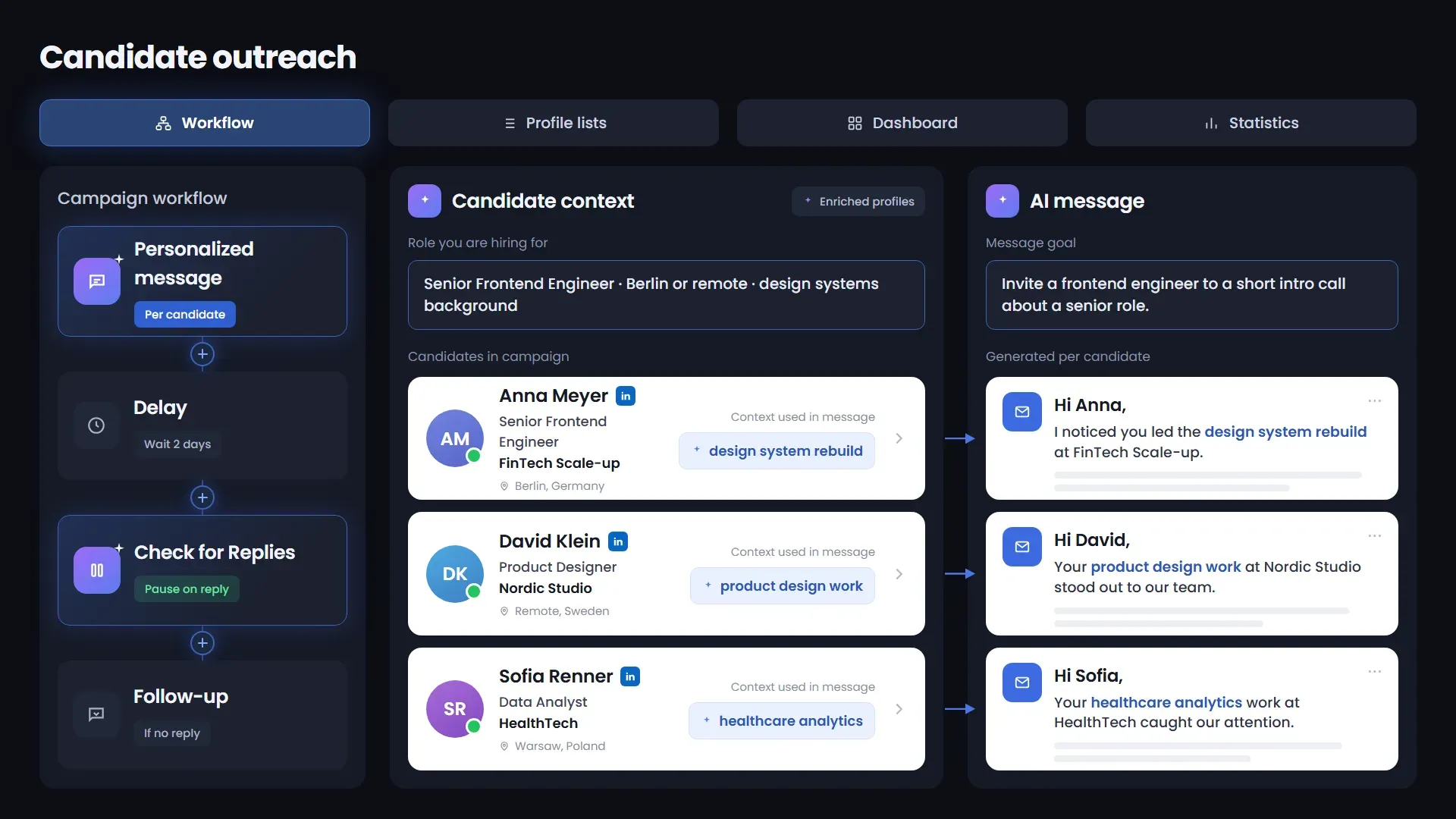1456x819 pixels.
Task: Click the SR avatar for Sofia Renner
Action: pyautogui.click(x=455, y=709)
